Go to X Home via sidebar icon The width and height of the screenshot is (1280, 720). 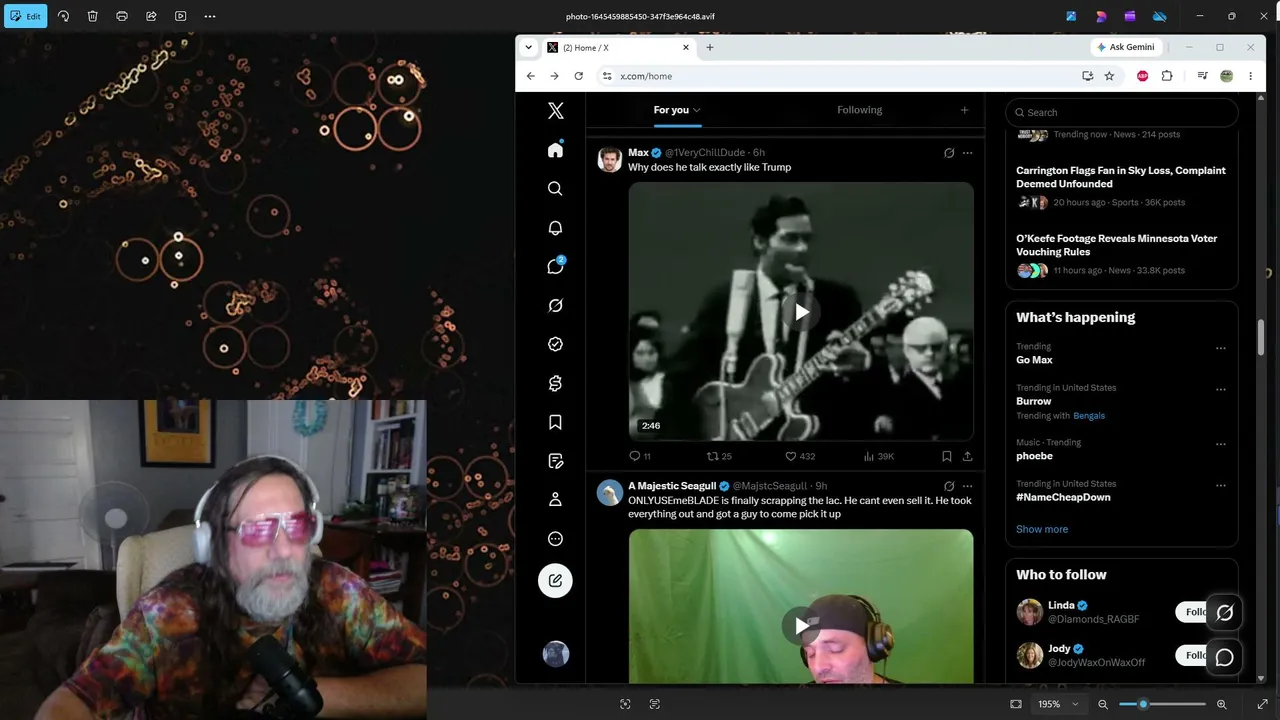point(556,150)
